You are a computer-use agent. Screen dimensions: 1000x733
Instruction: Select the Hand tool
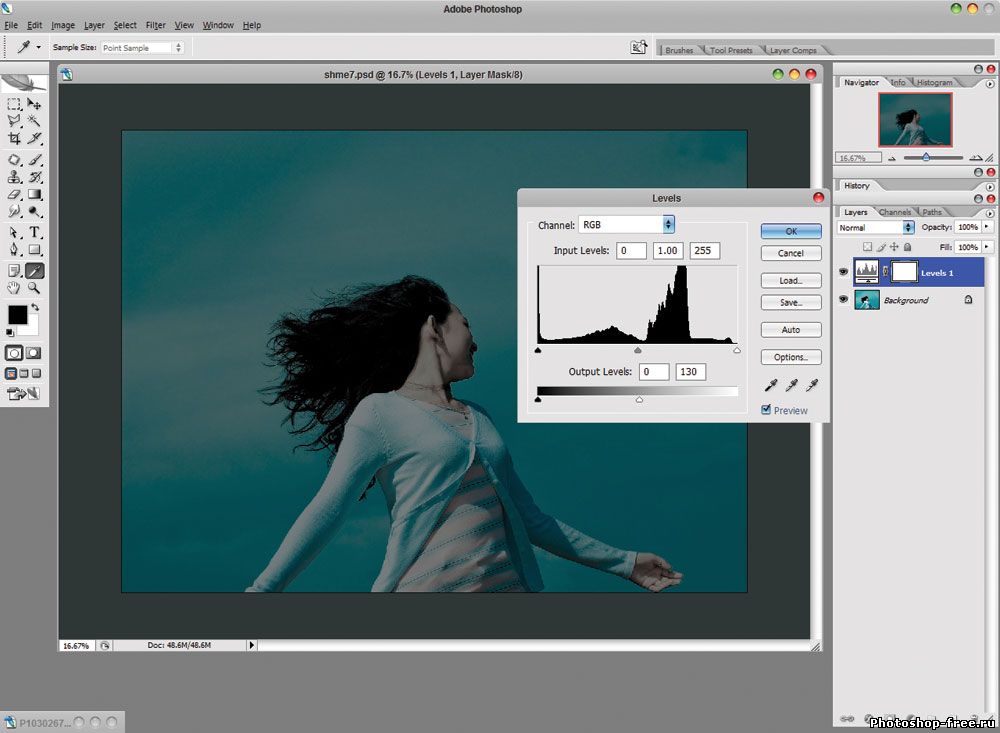(x=14, y=288)
